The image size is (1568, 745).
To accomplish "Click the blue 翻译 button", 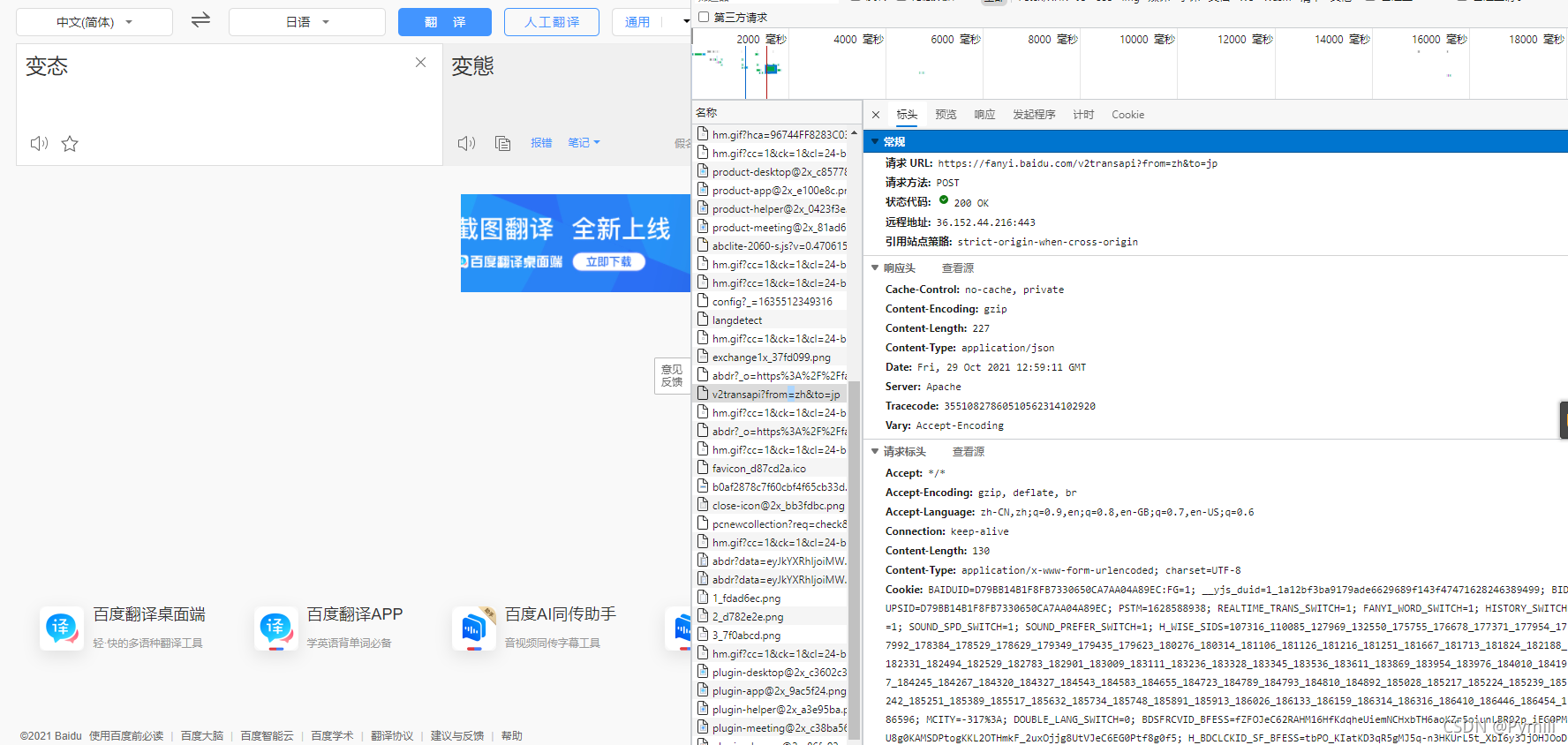I will pos(445,22).
